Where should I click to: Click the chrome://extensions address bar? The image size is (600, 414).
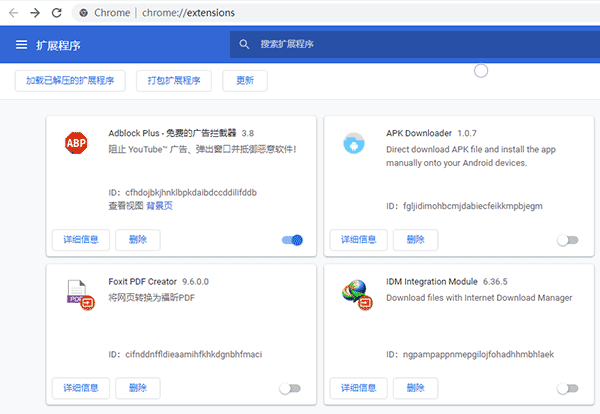[337, 13]
